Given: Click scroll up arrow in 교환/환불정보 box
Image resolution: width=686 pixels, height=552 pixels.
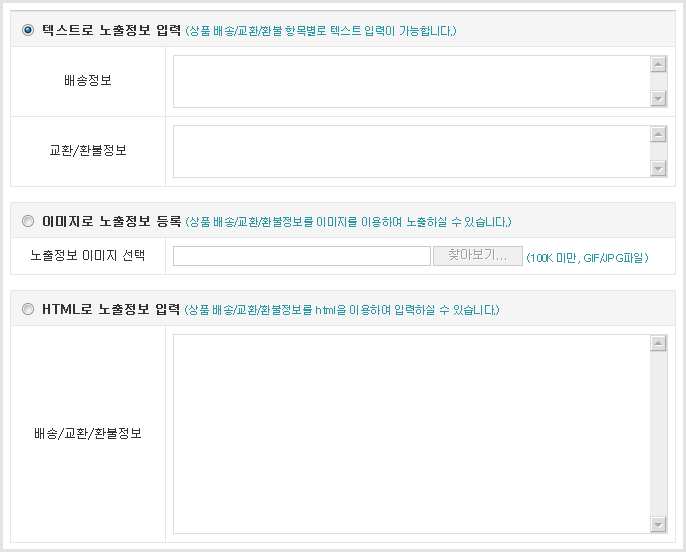Looking at the screenshot, I should [658, 135].
